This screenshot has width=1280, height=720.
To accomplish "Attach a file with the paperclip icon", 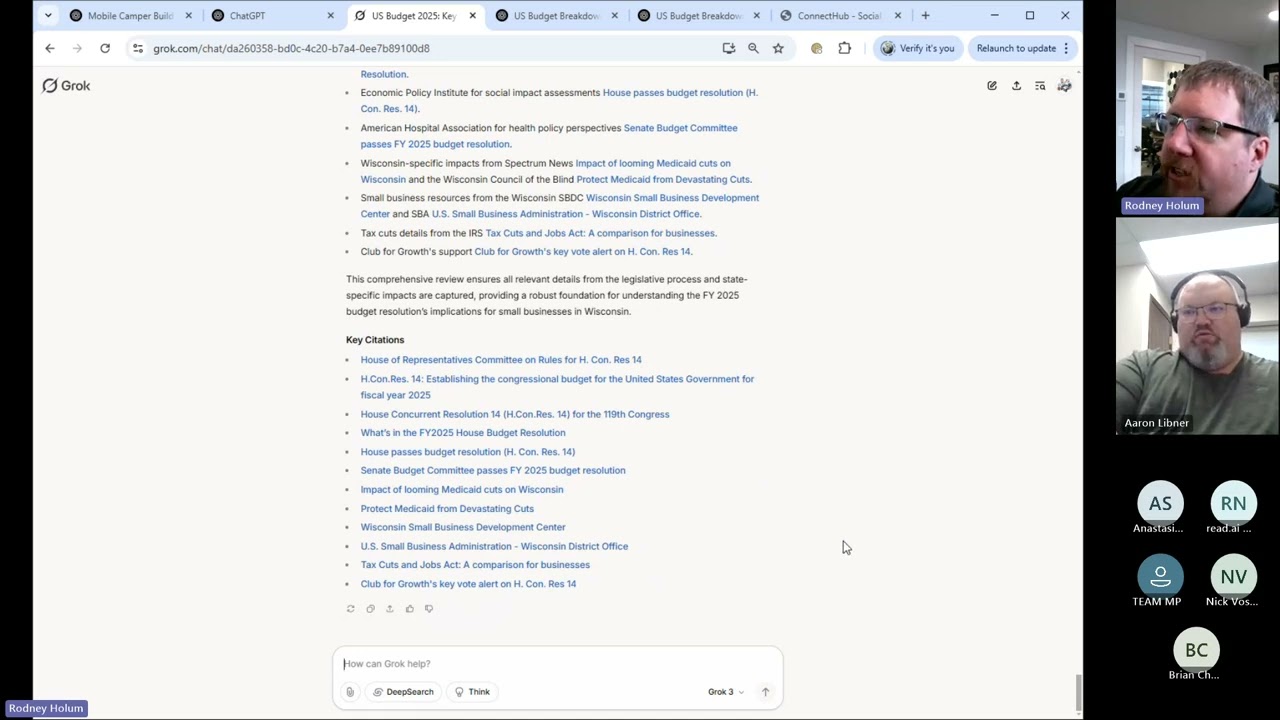I will click(x=350, y=692).
